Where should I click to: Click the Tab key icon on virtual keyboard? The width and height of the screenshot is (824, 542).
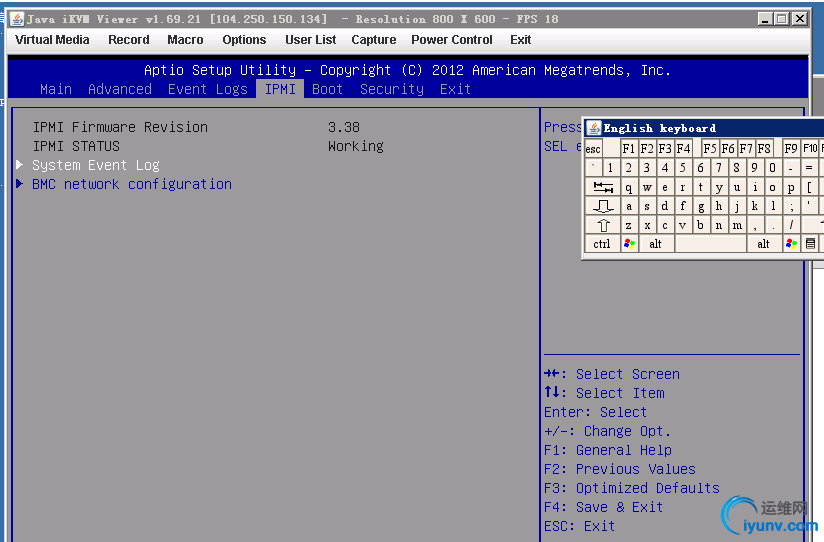[x=603, y=187]
